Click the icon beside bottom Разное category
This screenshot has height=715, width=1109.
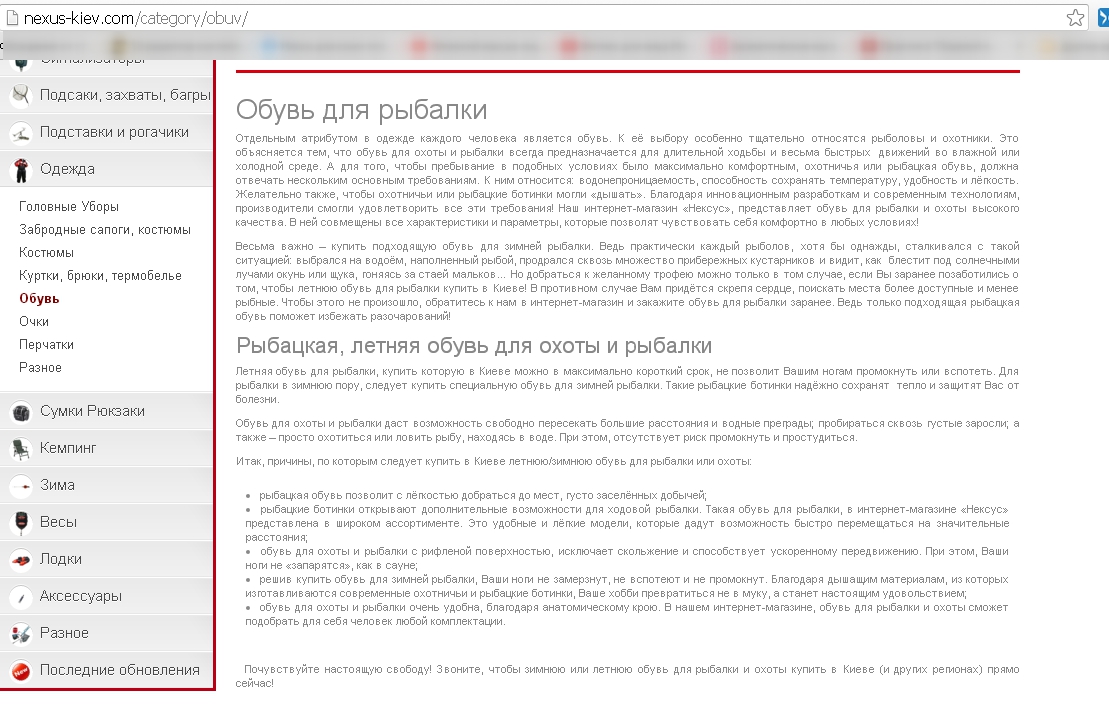tap(21, 633)
